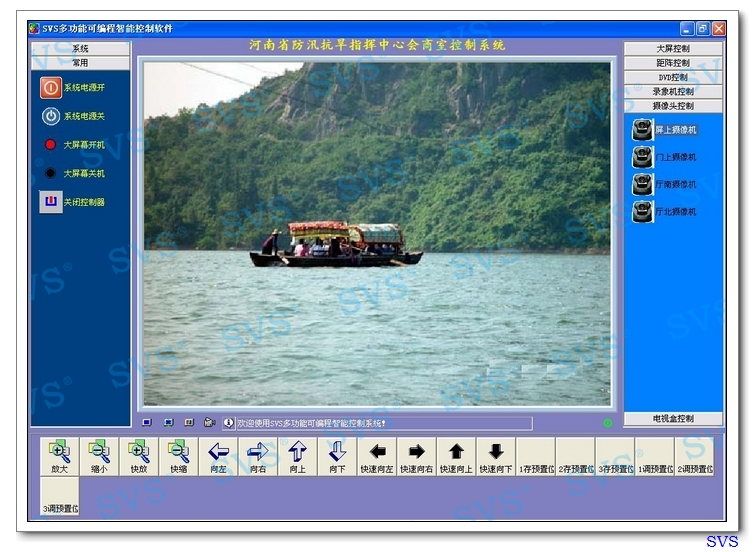Click the 关闭控制器 close controller button
The image size is (755, 552).
pos(51,202)
